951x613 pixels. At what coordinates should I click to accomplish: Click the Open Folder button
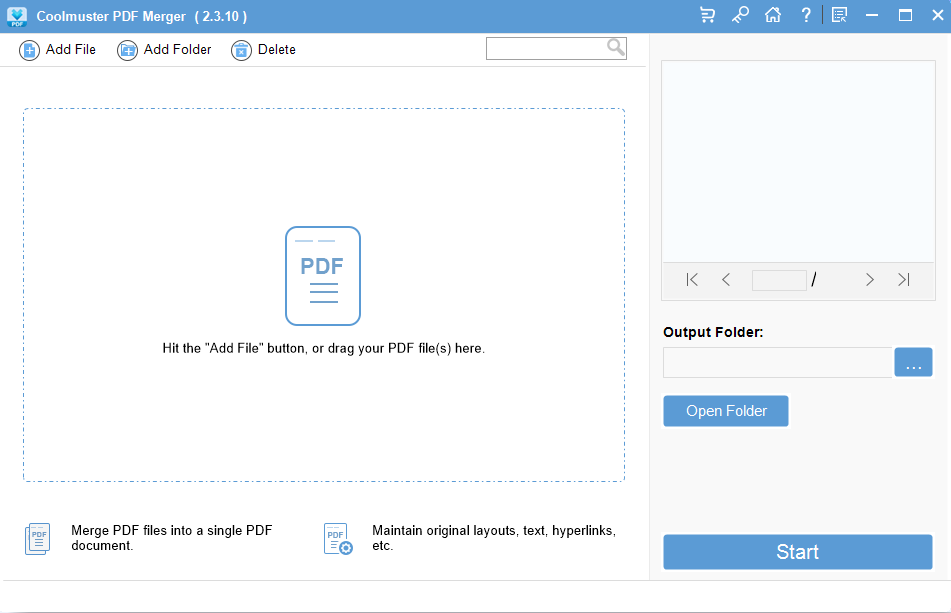pos(725,410)
